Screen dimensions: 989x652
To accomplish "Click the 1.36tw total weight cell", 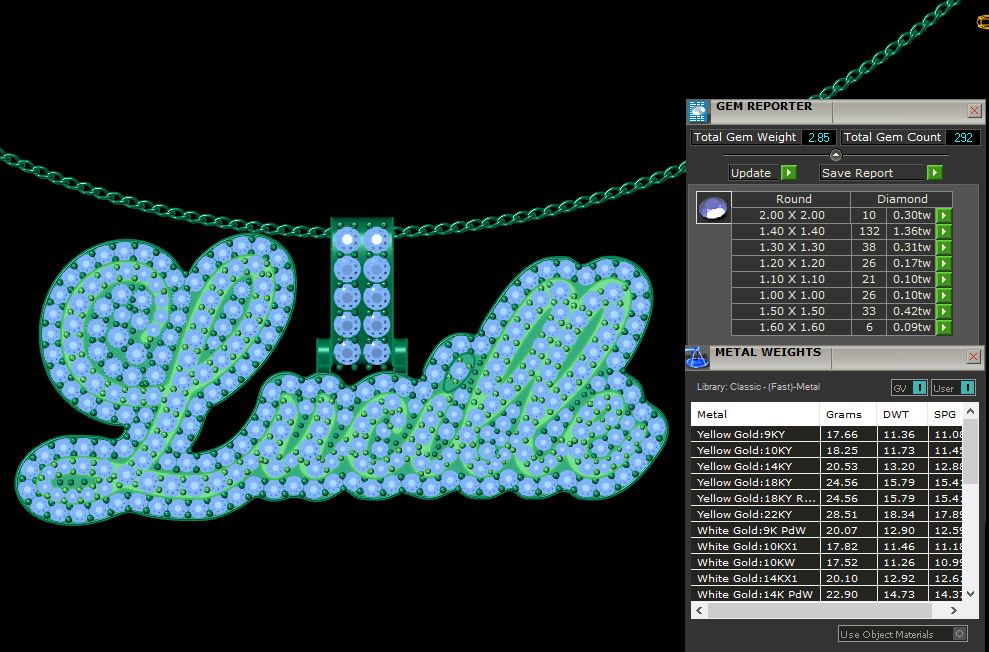I will [911, 231].
